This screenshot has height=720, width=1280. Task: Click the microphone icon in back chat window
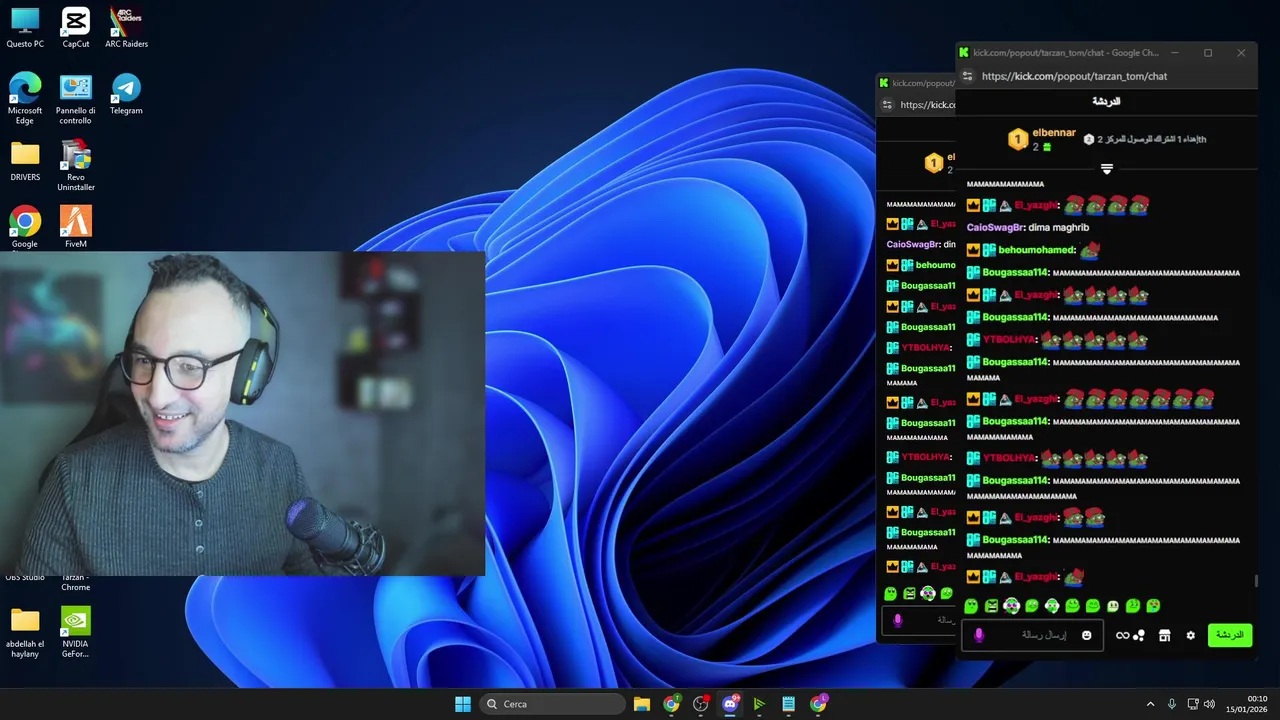(x=897, y=620)
